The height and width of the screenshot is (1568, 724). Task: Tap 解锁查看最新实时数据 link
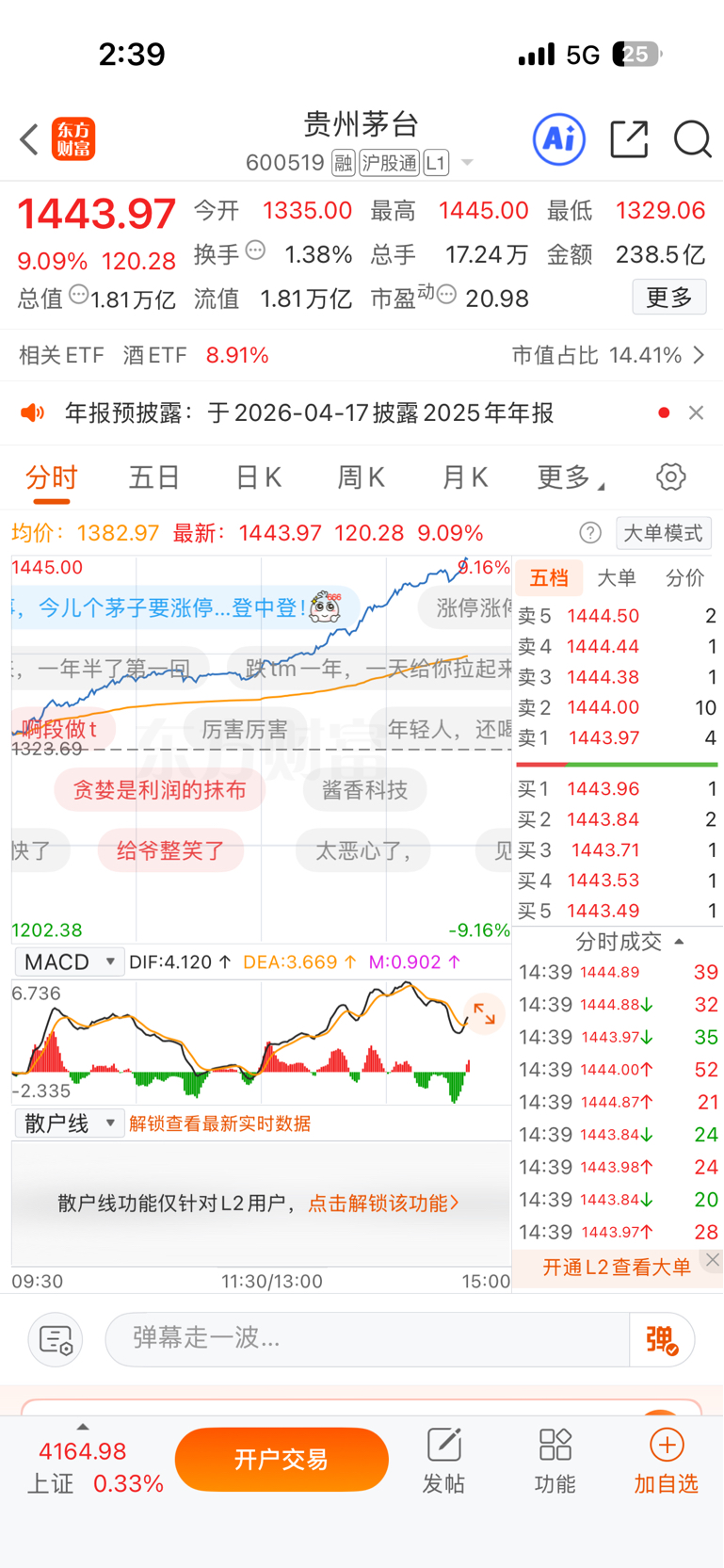tap(219, 1123)
